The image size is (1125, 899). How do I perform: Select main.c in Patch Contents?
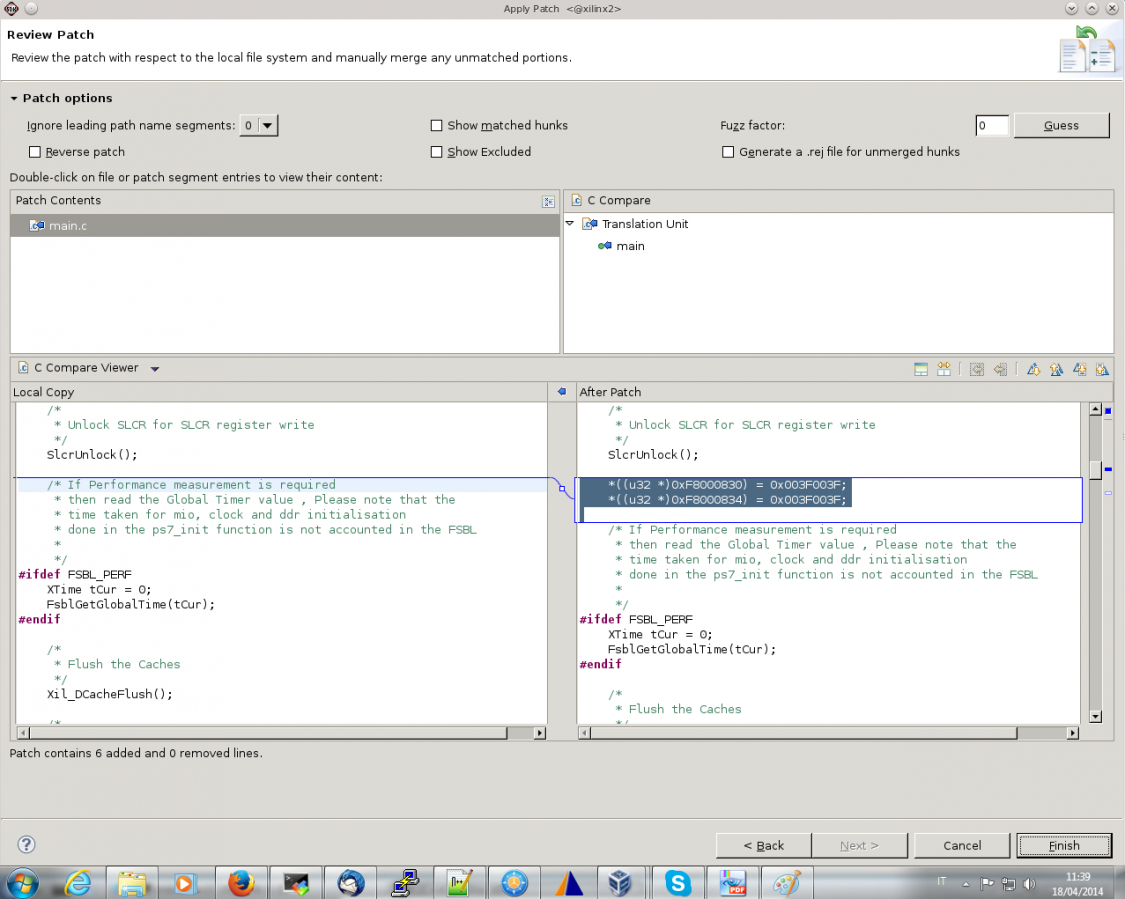(x=68, y=226)
